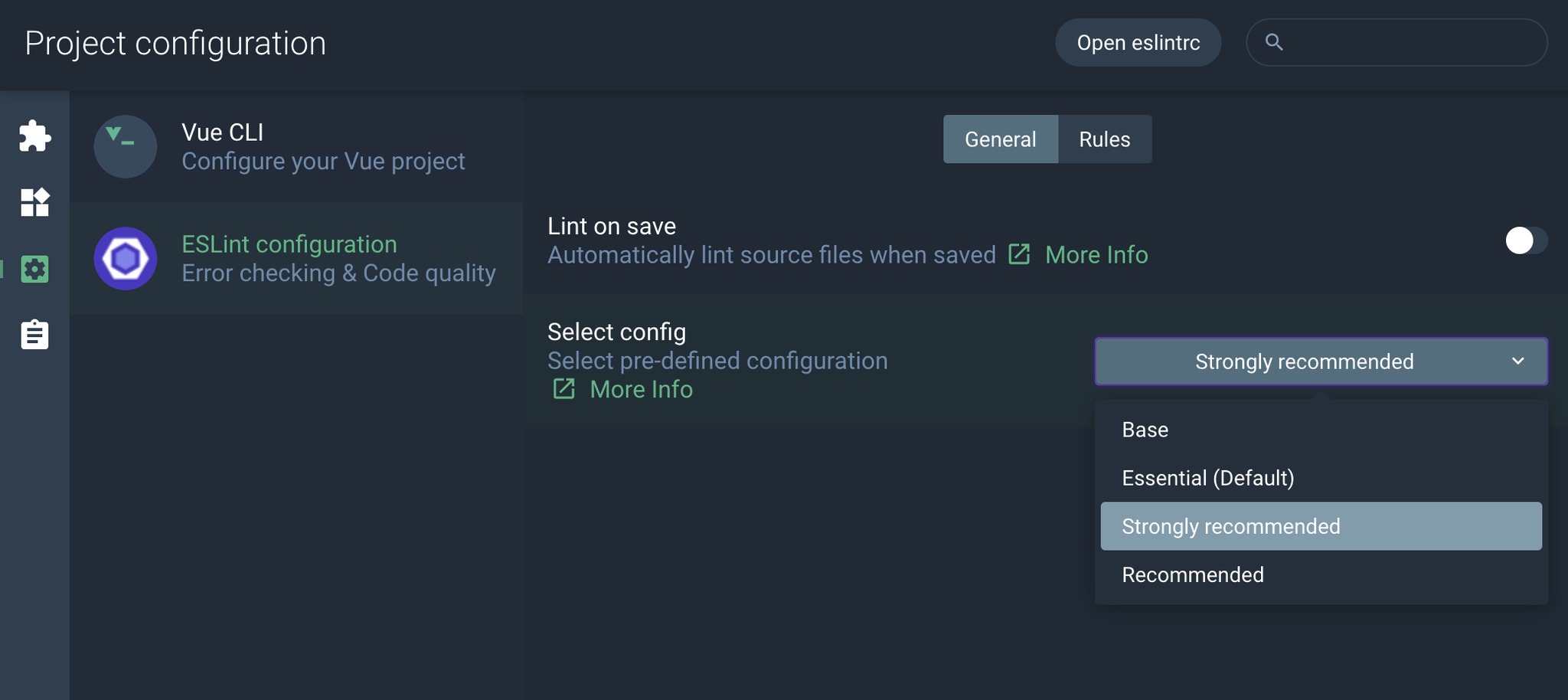Open More Info link for Lint on save
The width and height of the screenshot is (1568, 700).
click(1096, 254)
